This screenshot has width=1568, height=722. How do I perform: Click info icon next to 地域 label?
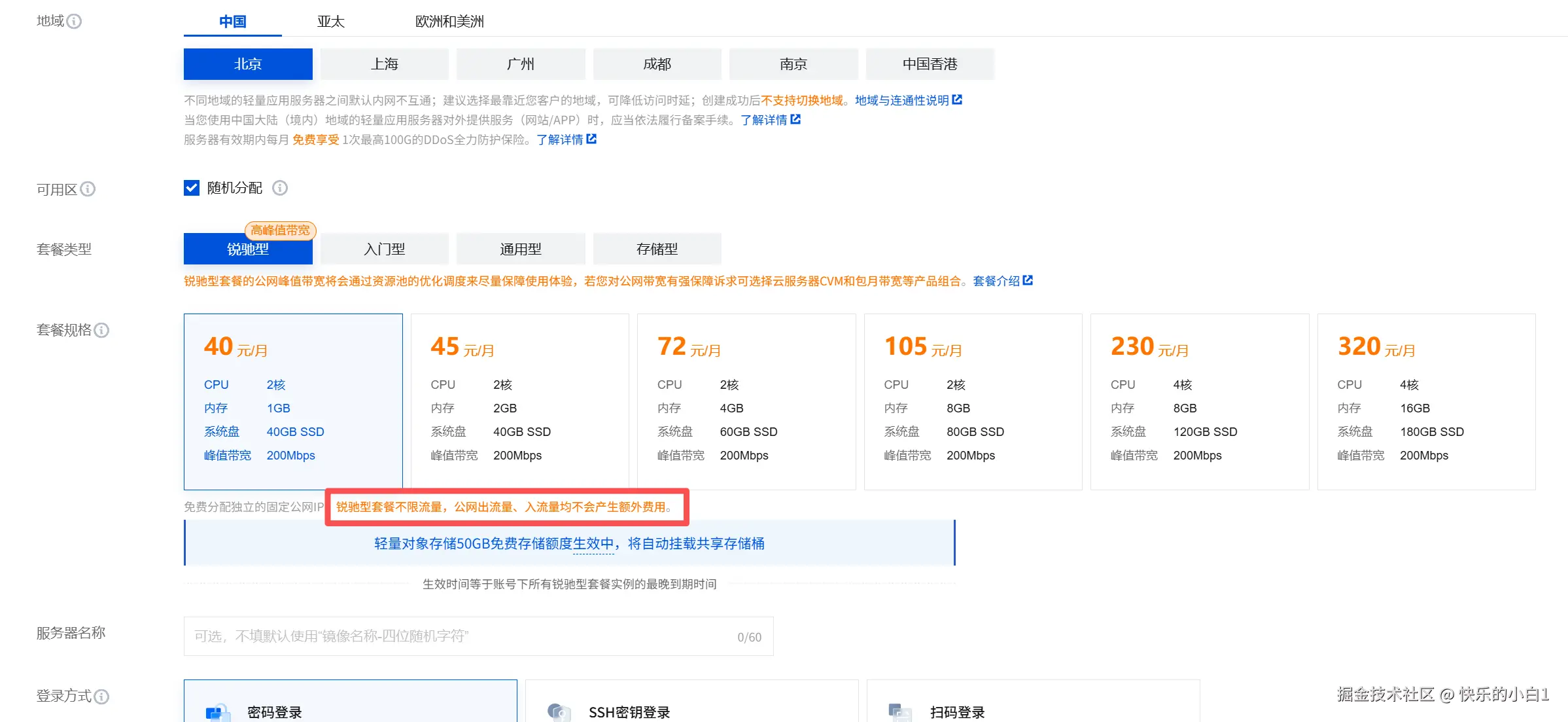pyautogui.click(x=75, y=22)
